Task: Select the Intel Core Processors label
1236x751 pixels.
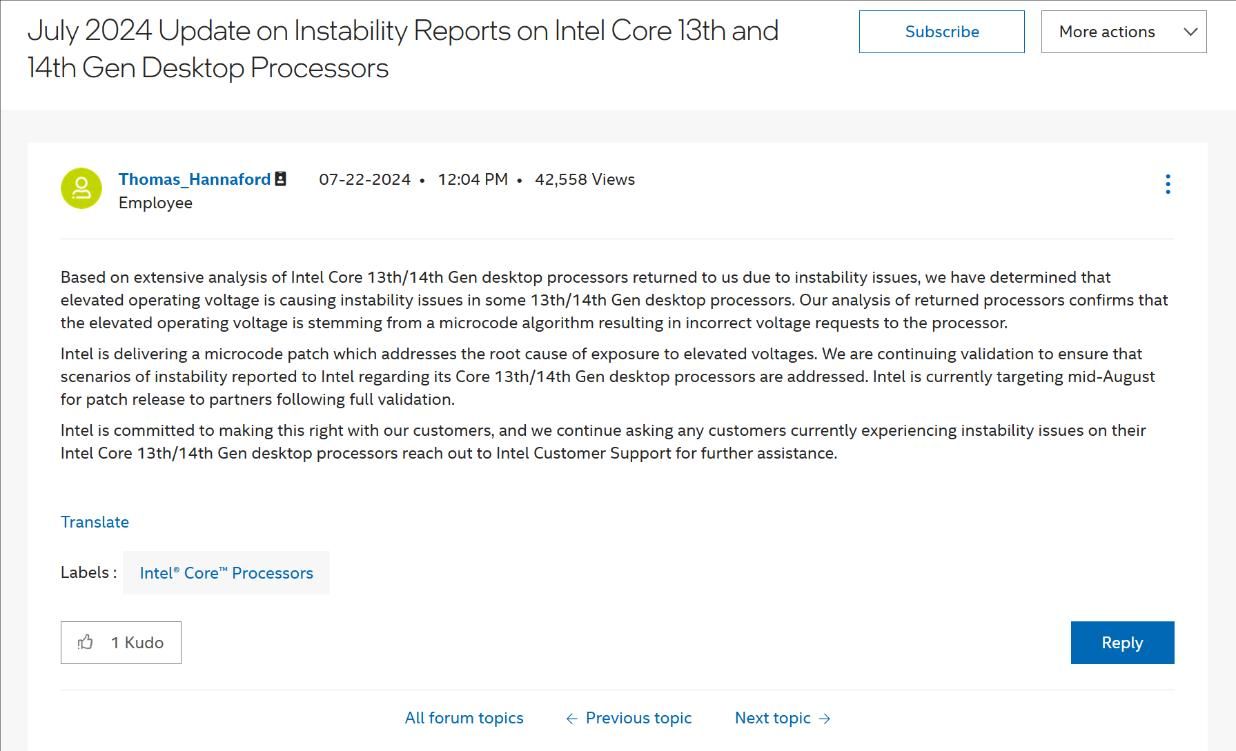Action: (226, 573)
